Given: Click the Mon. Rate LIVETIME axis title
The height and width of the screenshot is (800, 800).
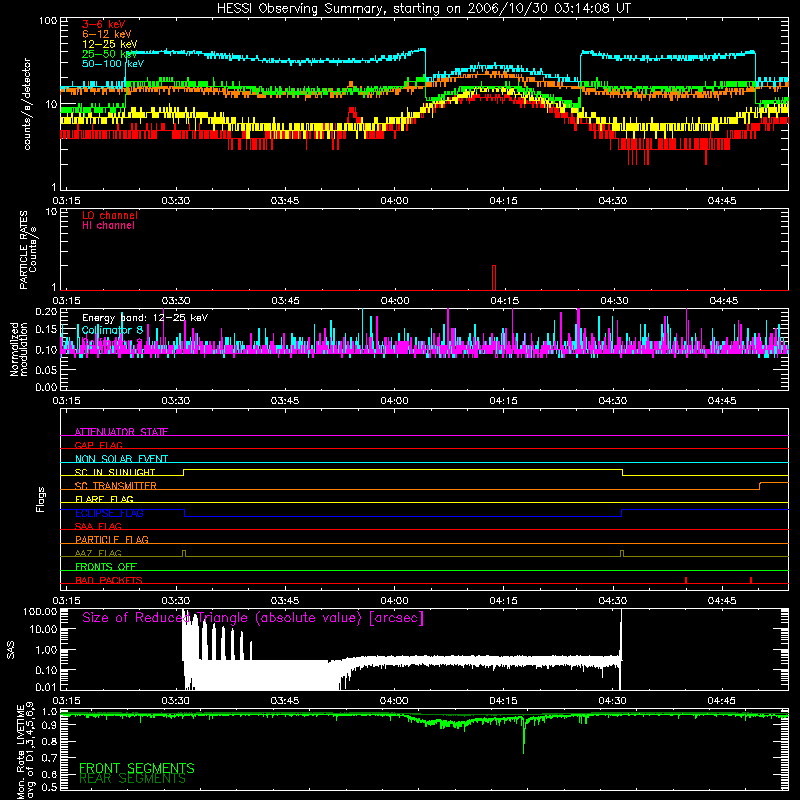Looking at the screenshot, I should coord(24,750).
